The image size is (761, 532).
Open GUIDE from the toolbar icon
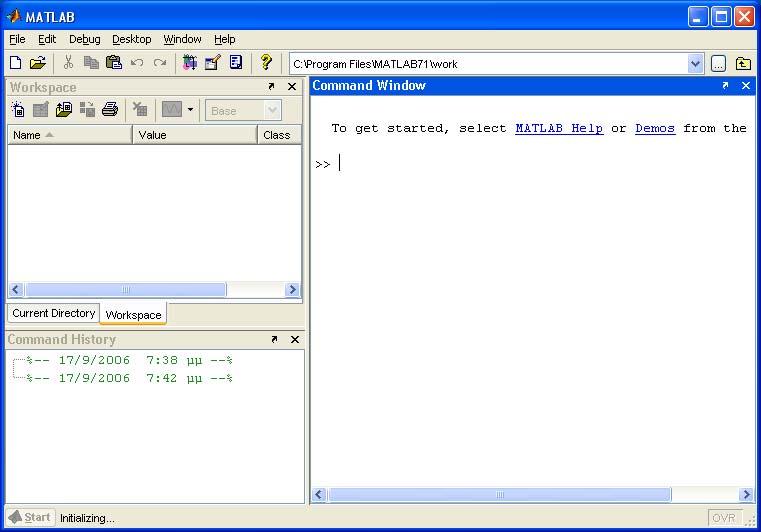(213, 62)
